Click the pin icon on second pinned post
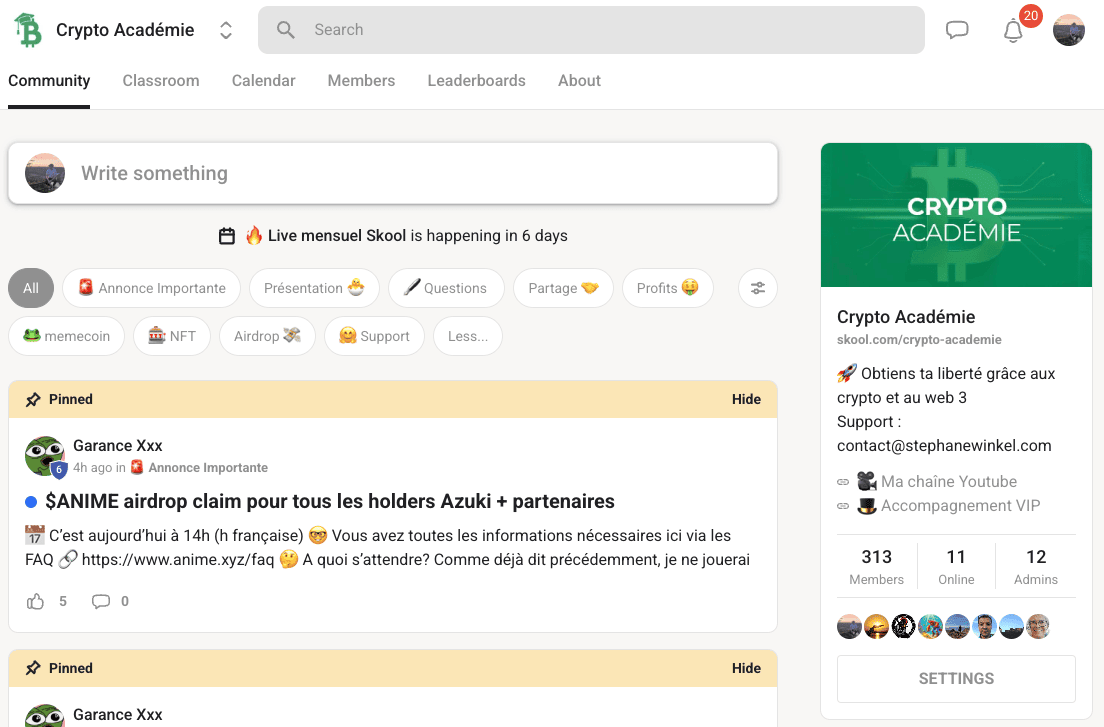Screen dimensions: 1104x727 (33, 669)
